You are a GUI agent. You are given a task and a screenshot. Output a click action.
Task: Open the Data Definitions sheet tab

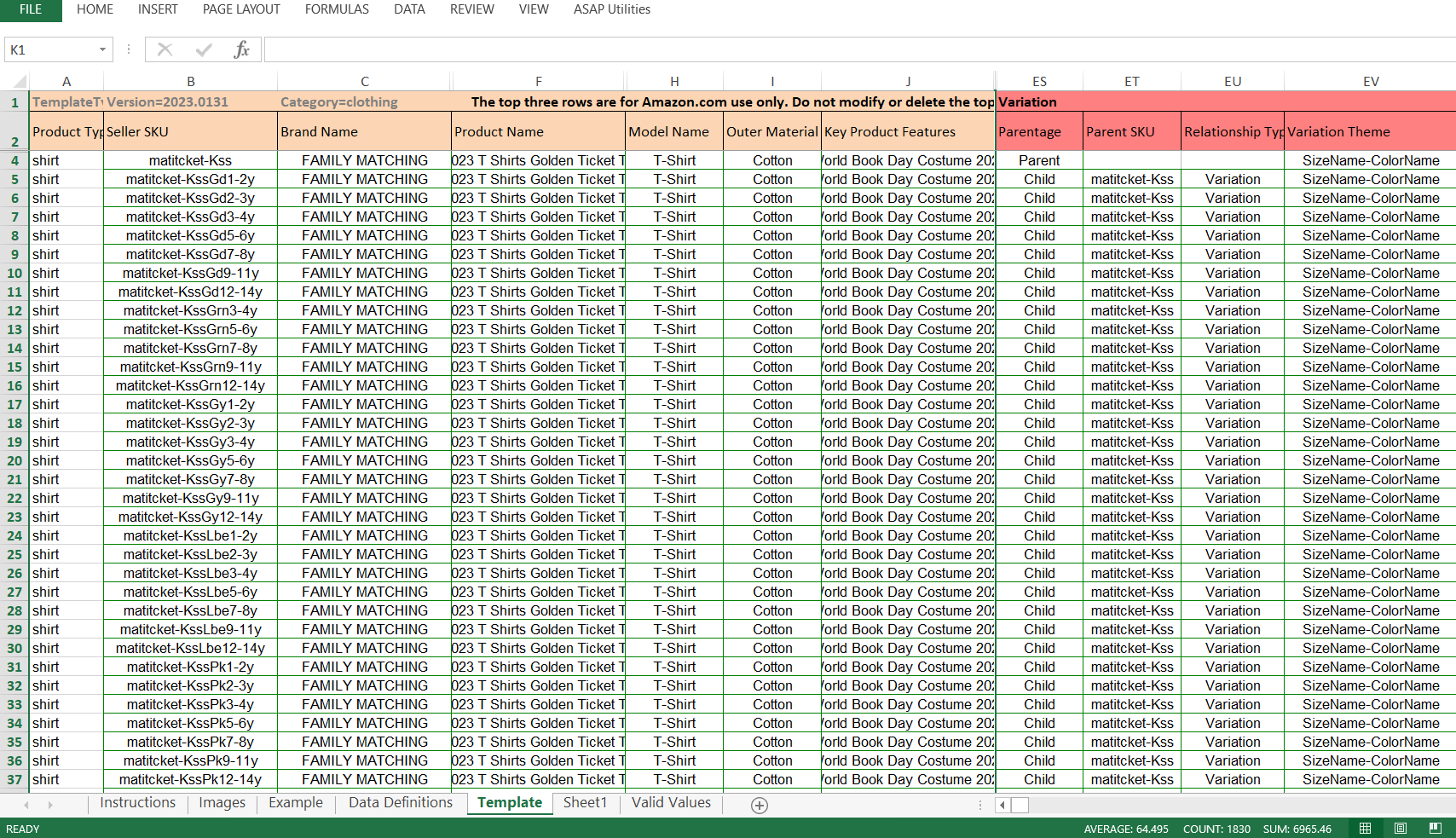401,803
